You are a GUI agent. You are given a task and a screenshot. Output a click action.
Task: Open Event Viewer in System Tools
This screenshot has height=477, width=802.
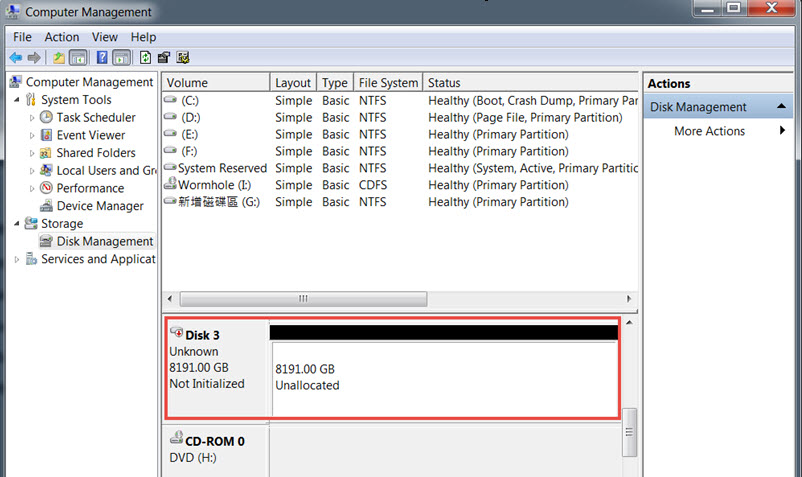pos(90,135)
